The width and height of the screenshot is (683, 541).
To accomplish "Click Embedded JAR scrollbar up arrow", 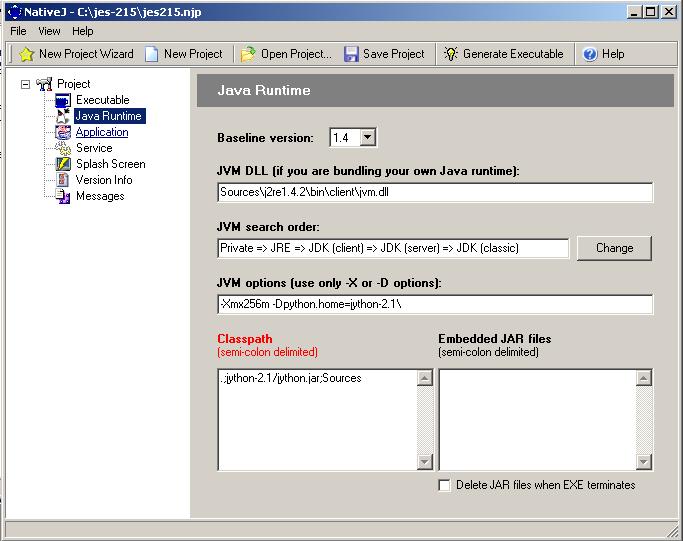I will pos(643,378).
